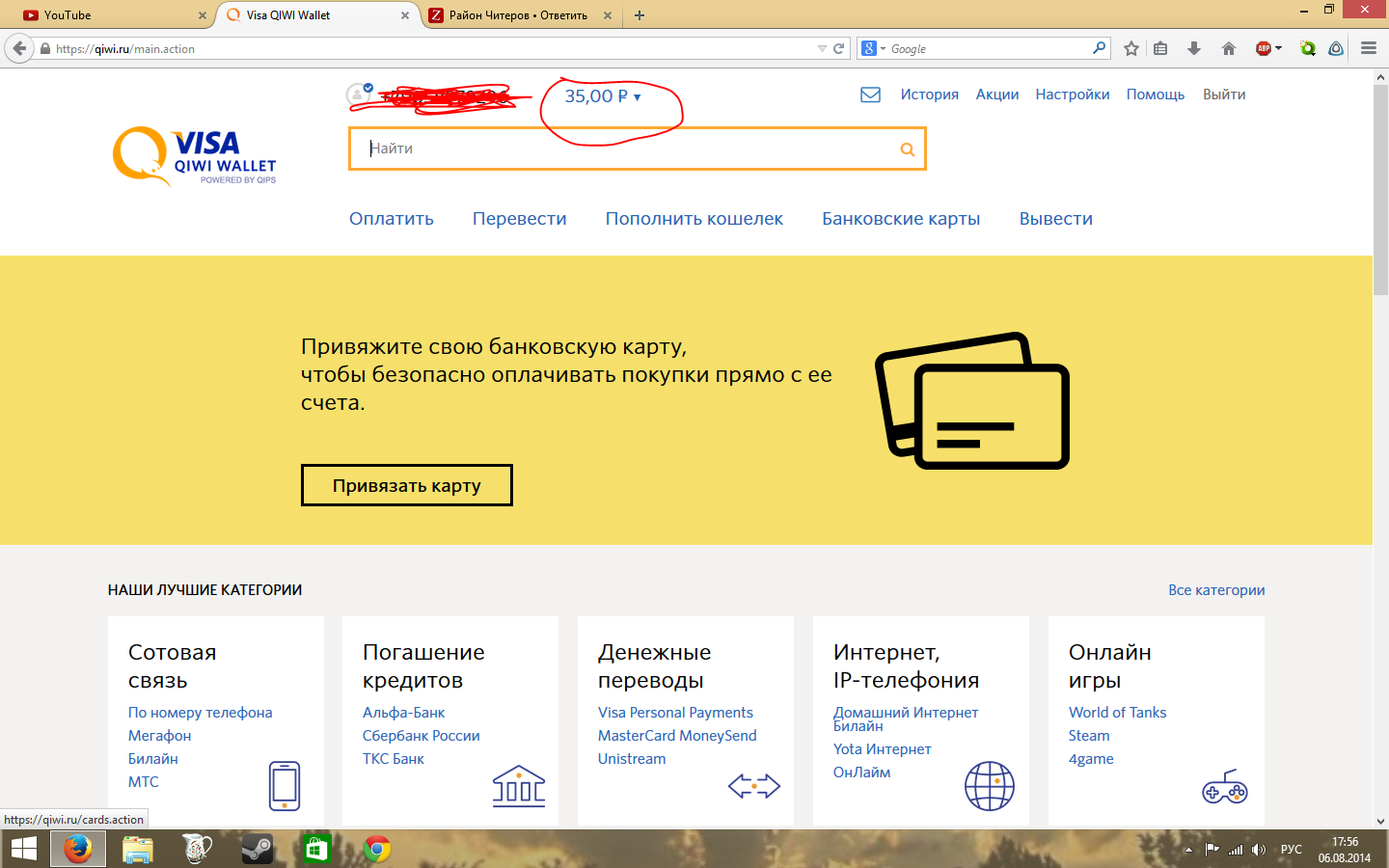The width and height of the screenshot is (1389, 868).
Task: Show hidden tray icons arrow
Action: pyautogui.click(x=1188, y=850)
